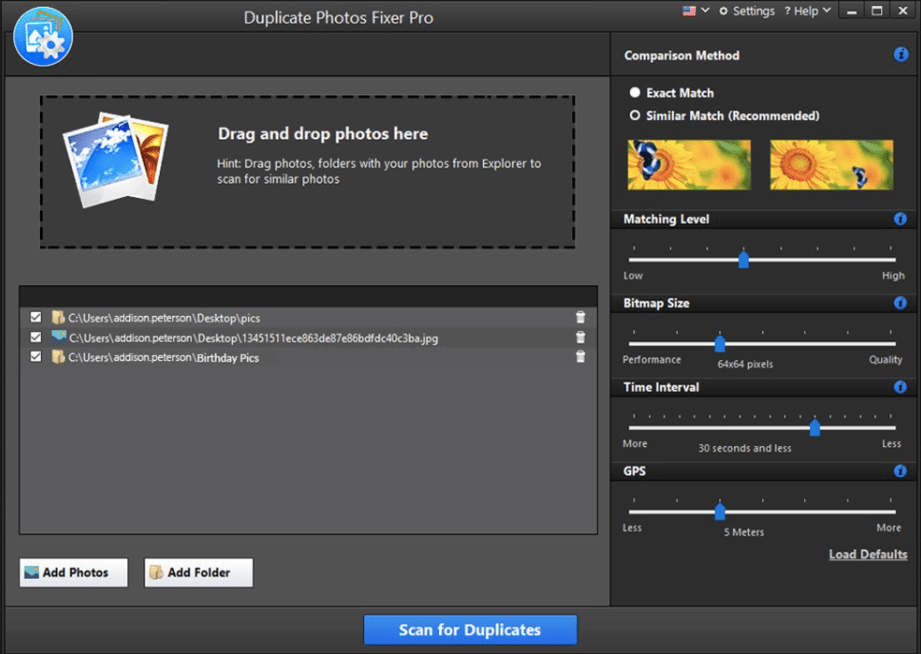Minimize the application window

(x=851, y=11)
